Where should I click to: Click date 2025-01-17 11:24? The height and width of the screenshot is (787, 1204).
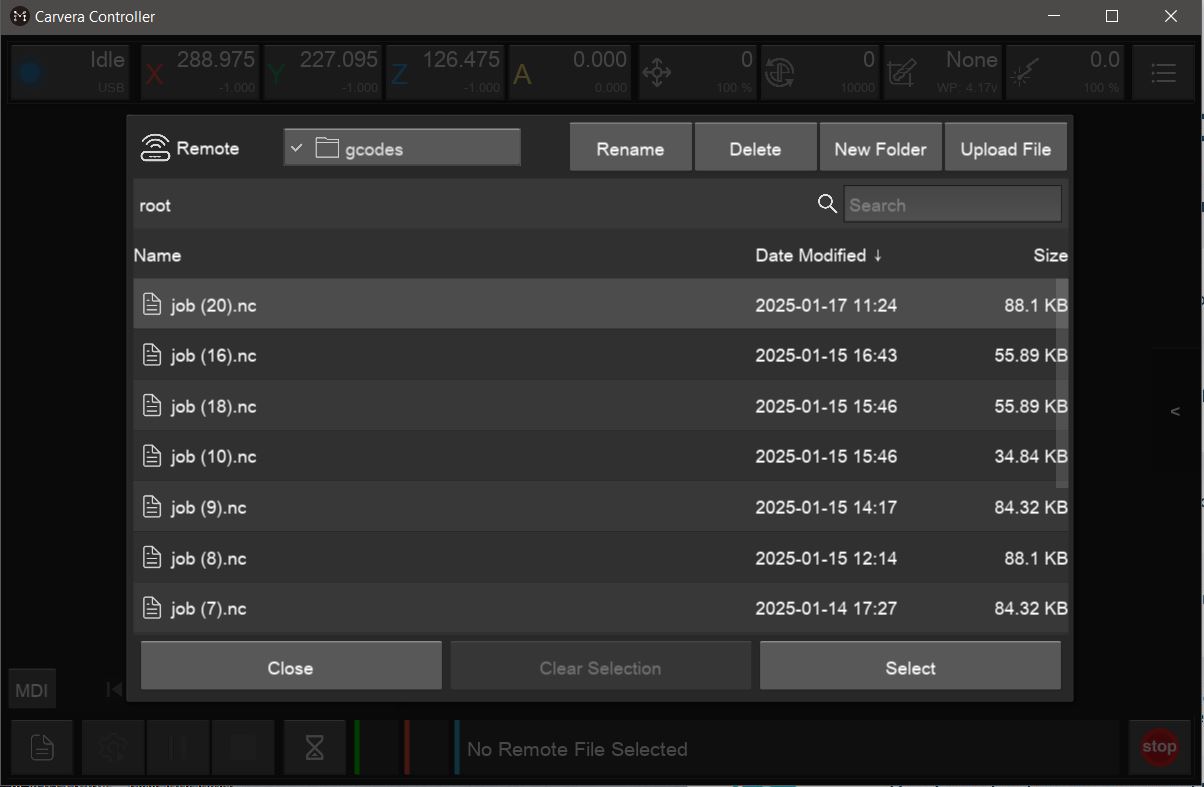click(826, 305)
